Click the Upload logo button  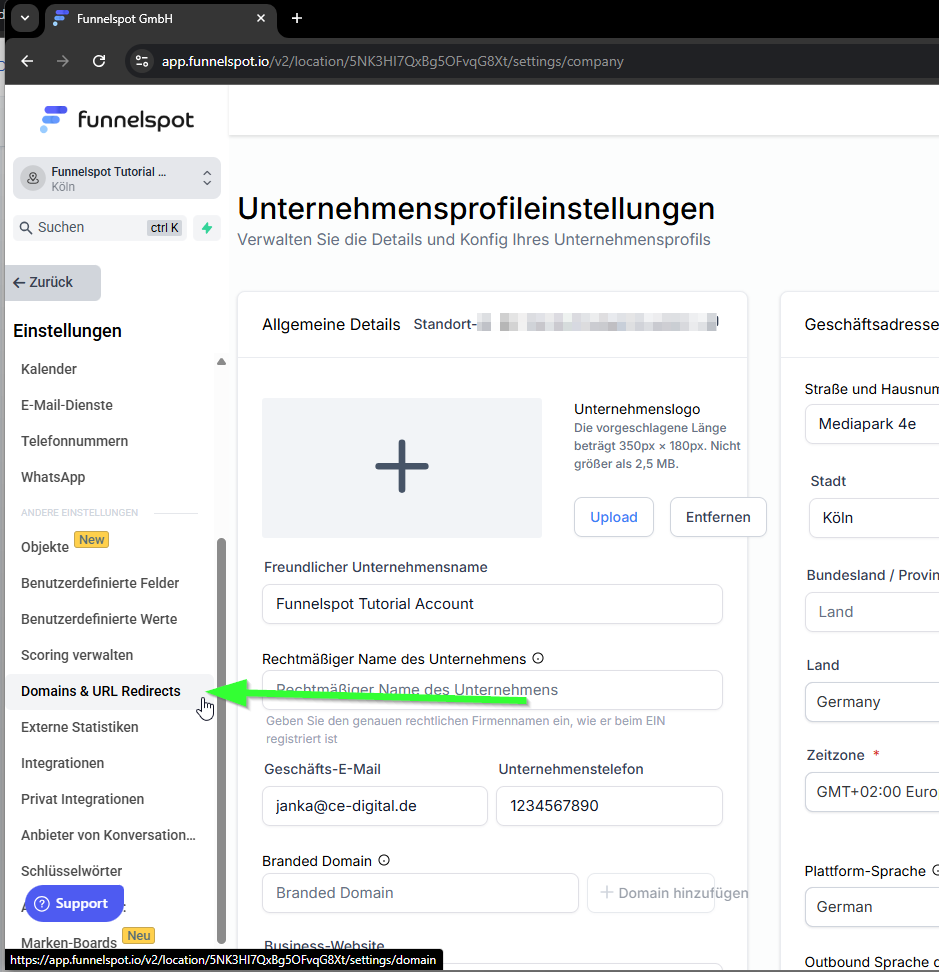click(x=614, y=517)
